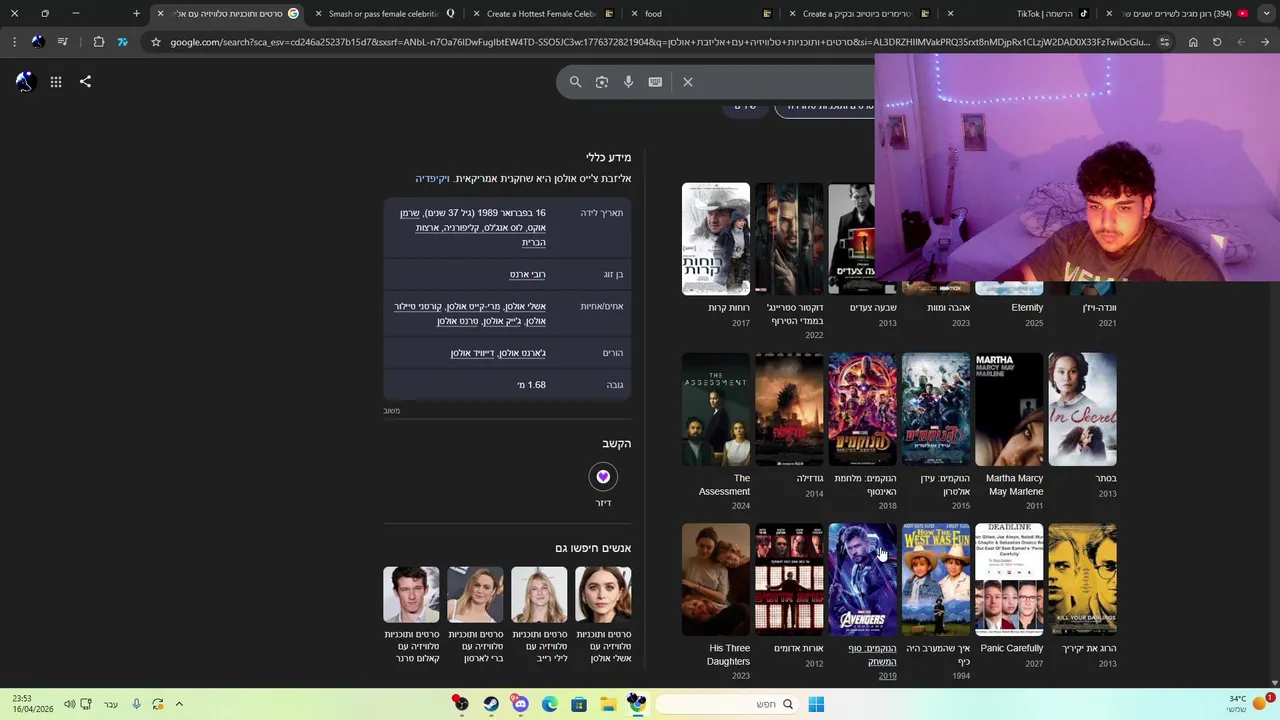Viewport: 1280px width, 720px height.
Task: Click the Google search magnifier icon
Action: (x=575, y=82)
